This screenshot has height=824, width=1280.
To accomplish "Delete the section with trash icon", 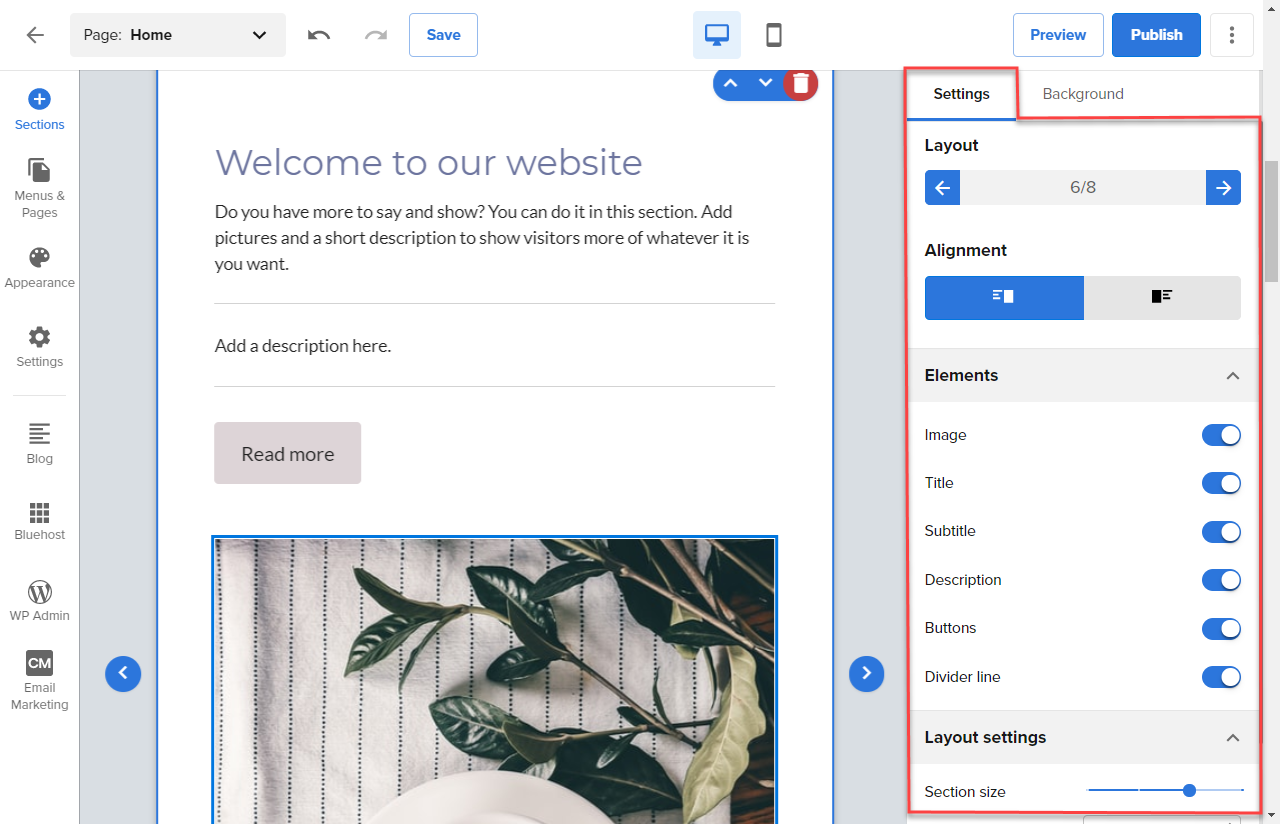I will click(800, 83).
